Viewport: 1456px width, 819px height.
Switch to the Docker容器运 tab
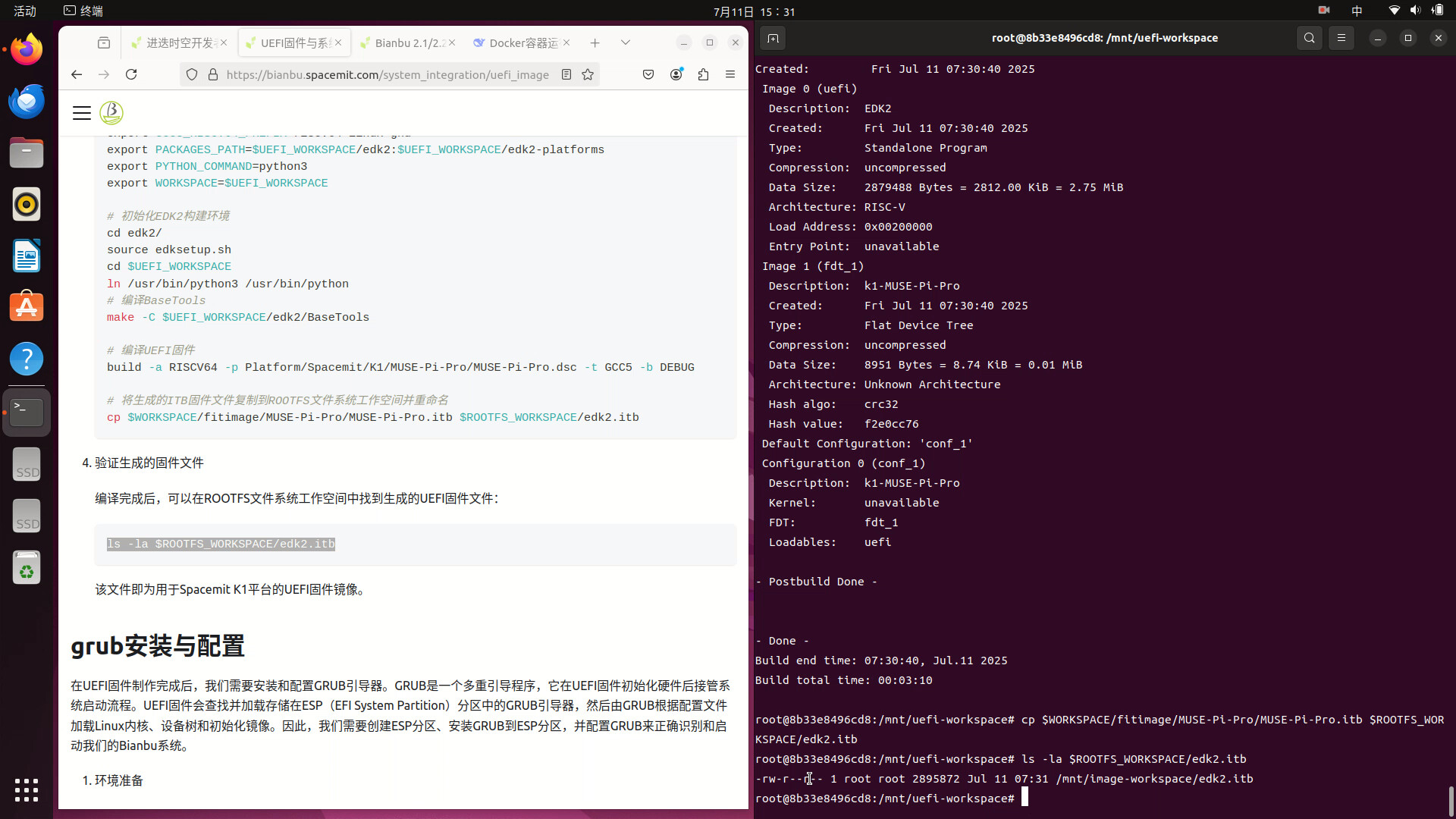522,42
